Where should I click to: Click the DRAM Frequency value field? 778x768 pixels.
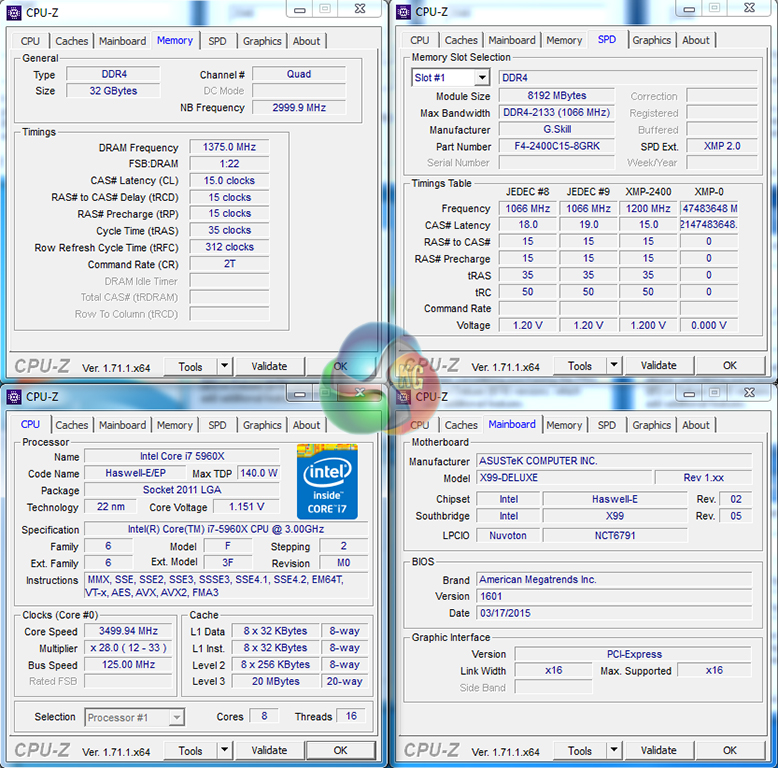click(229, 147)
